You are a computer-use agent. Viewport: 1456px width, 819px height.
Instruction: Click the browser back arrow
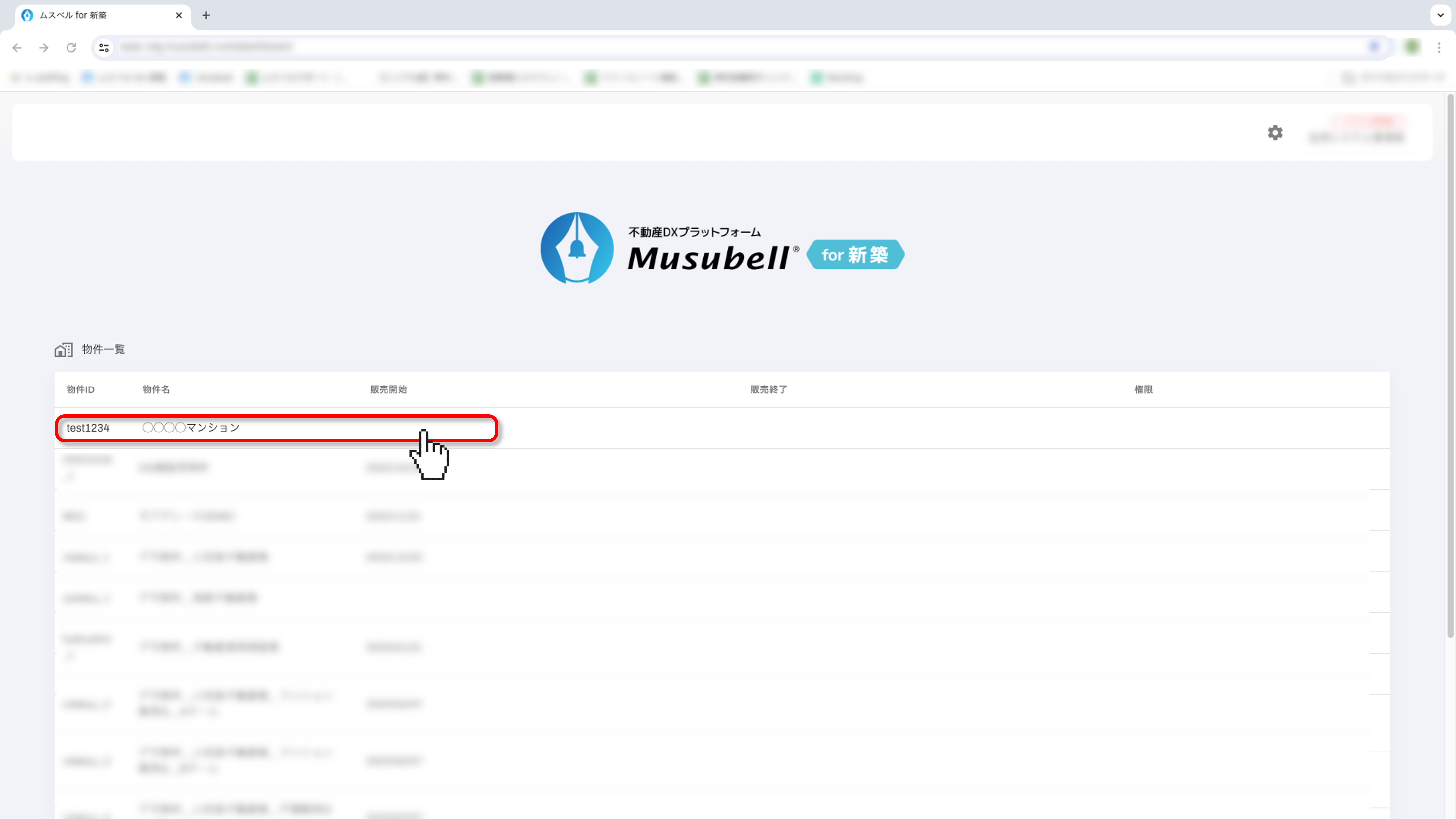[x=17, y=47]
